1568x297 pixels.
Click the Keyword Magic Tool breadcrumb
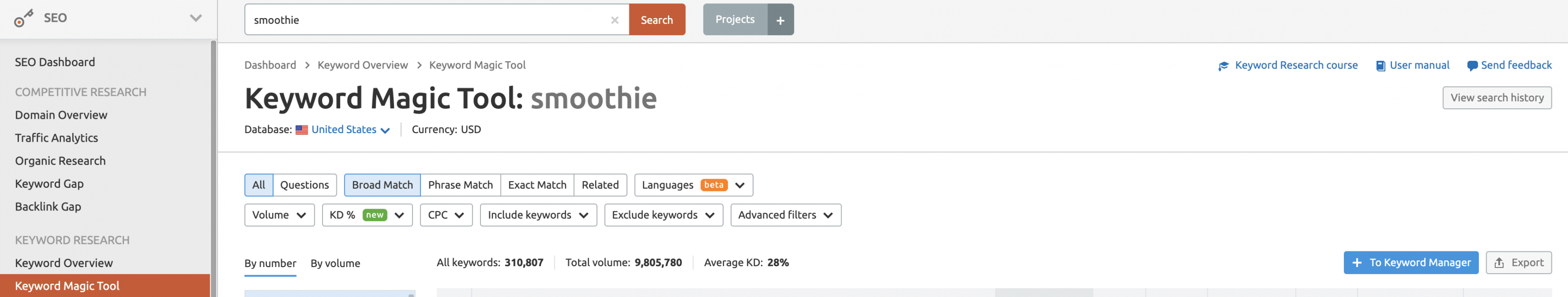click(477, 65)
